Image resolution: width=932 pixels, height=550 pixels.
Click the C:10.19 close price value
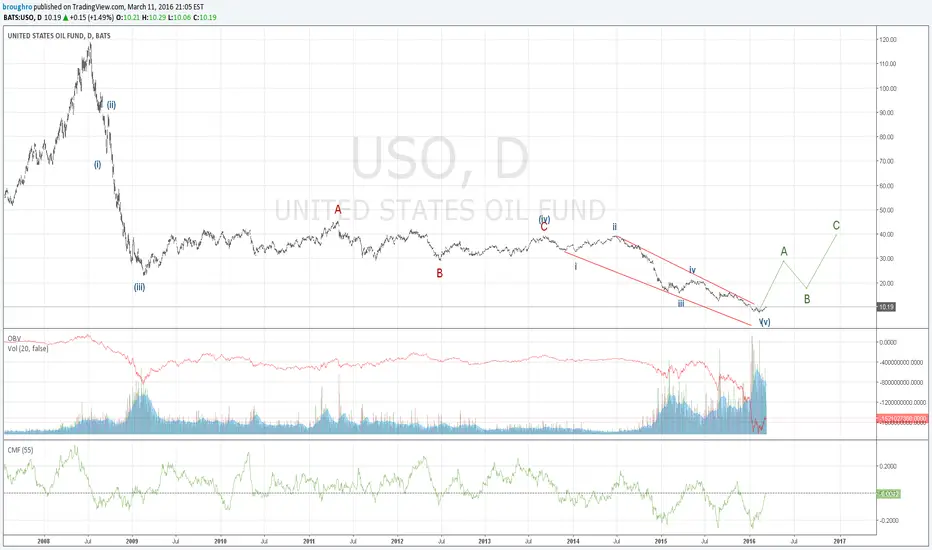(204, 17)
